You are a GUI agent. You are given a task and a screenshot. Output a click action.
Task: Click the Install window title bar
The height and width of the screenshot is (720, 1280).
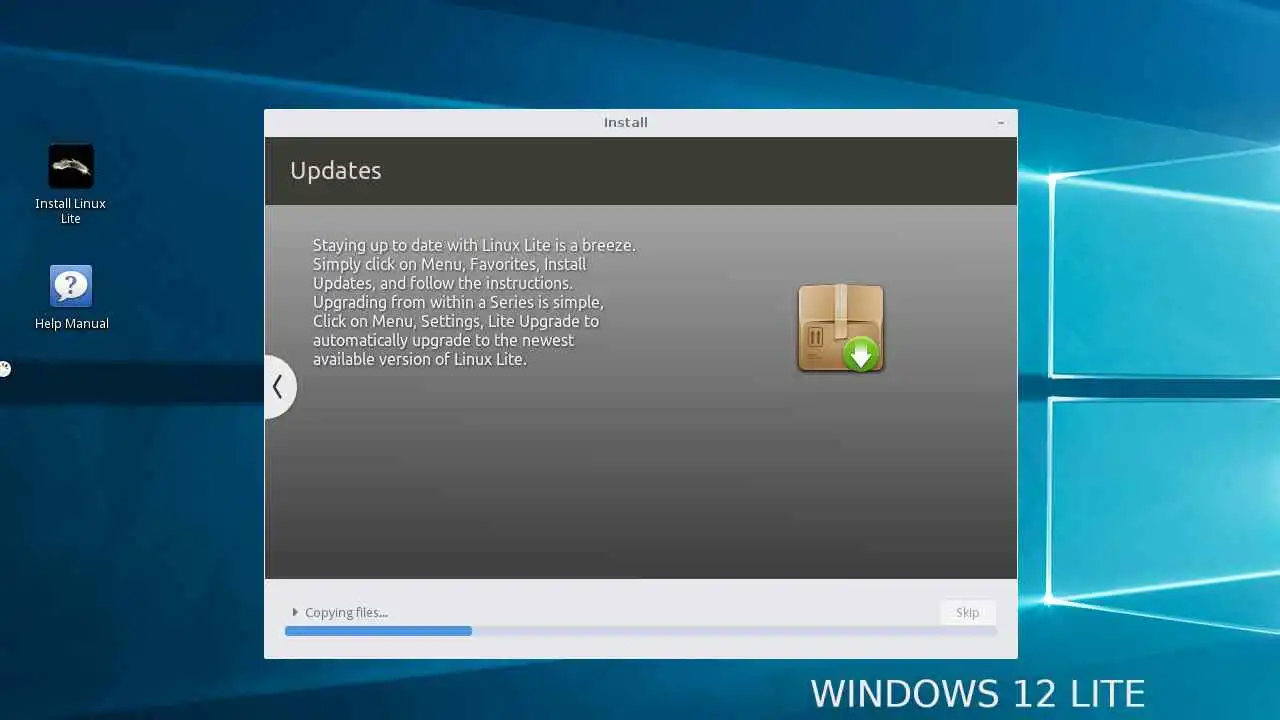coord(641,123)
